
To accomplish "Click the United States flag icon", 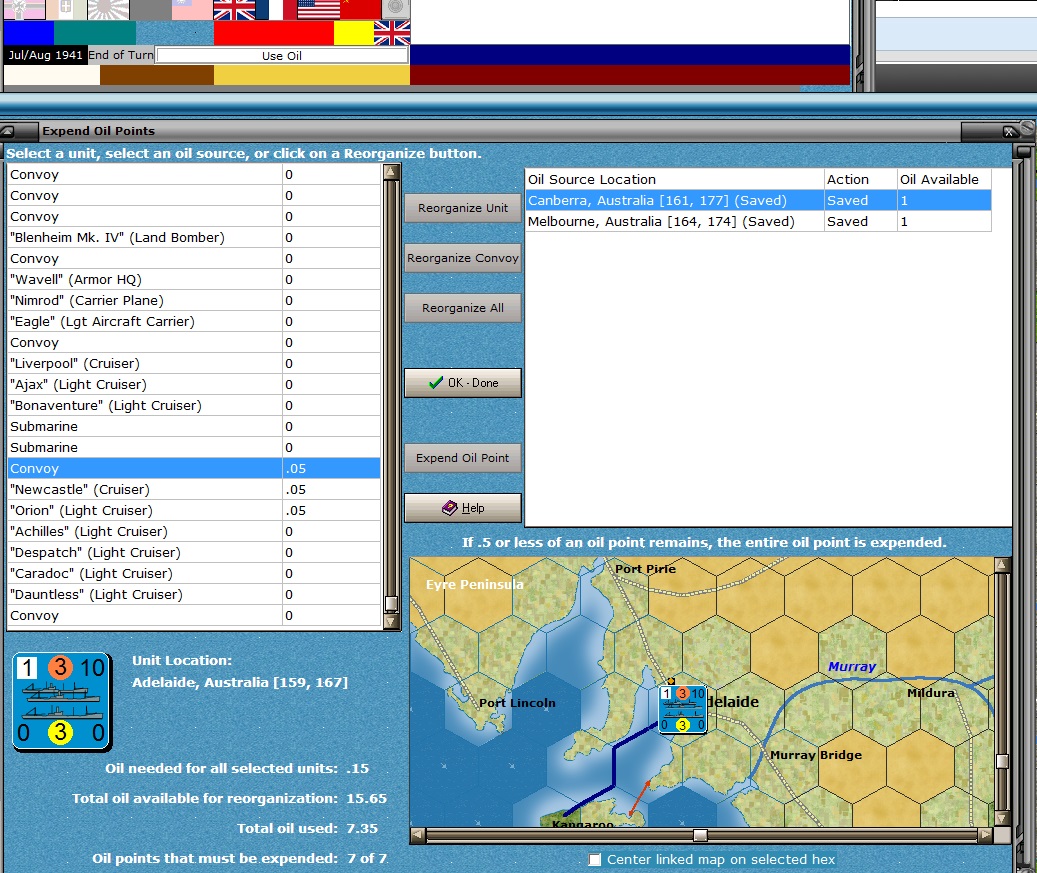I will click(319, 10).
